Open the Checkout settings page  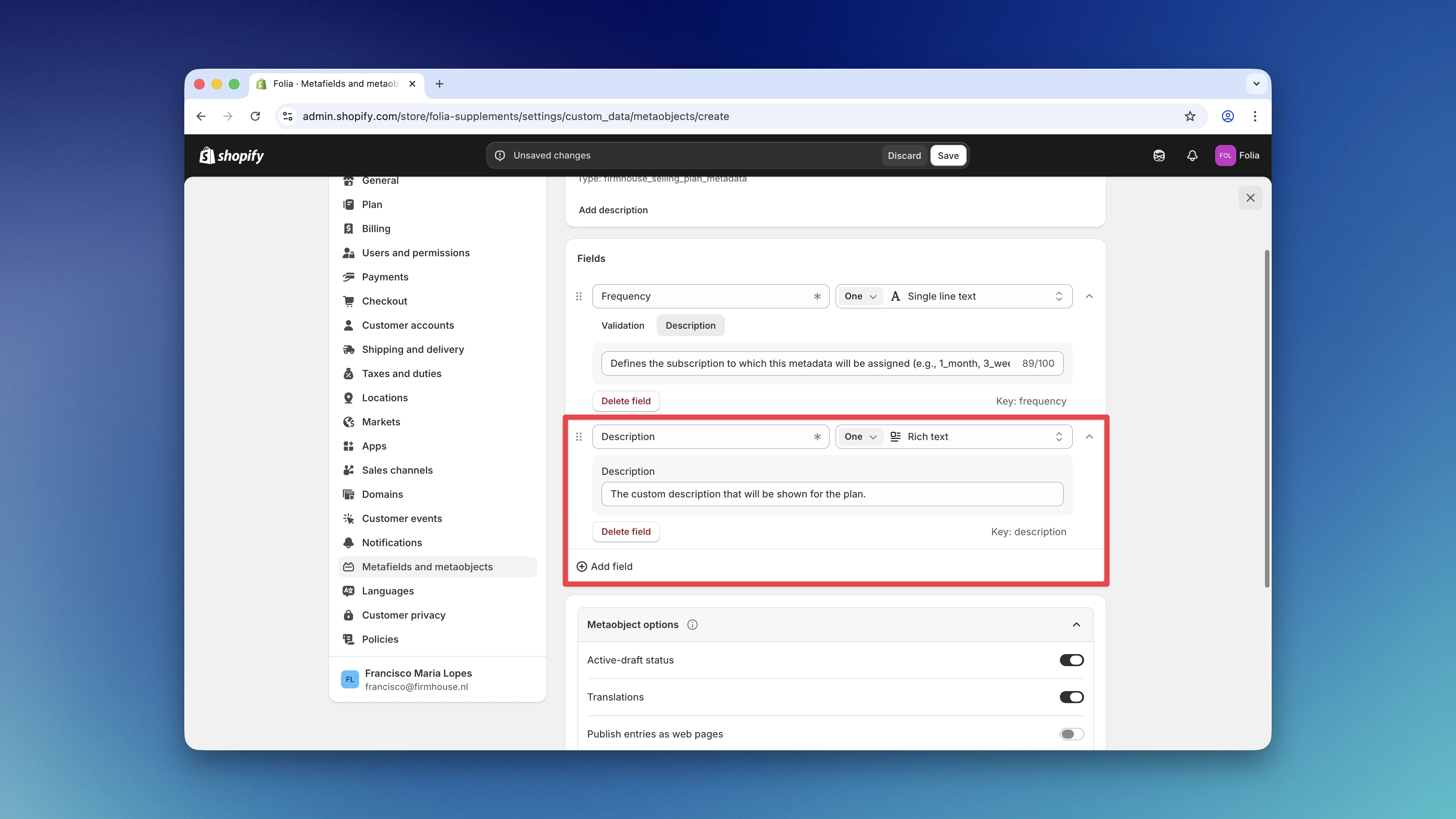click(x=437, y=301)
